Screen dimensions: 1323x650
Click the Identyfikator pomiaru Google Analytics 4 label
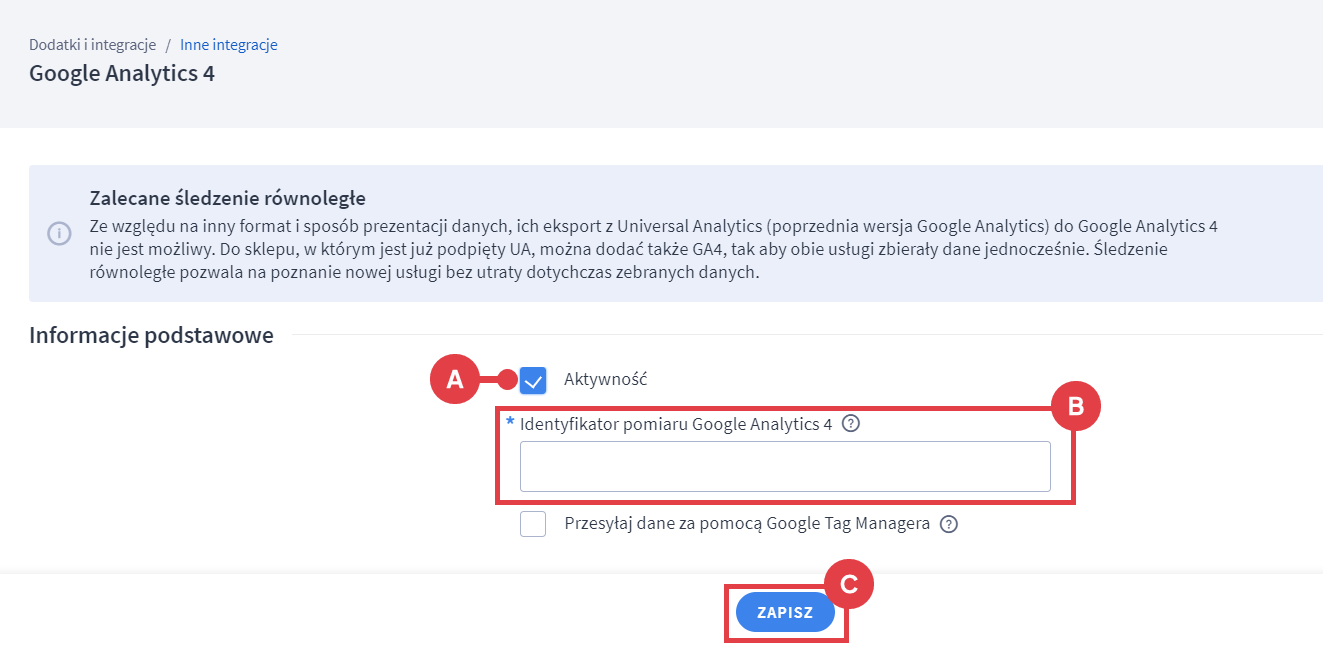(x=676, y=424)
